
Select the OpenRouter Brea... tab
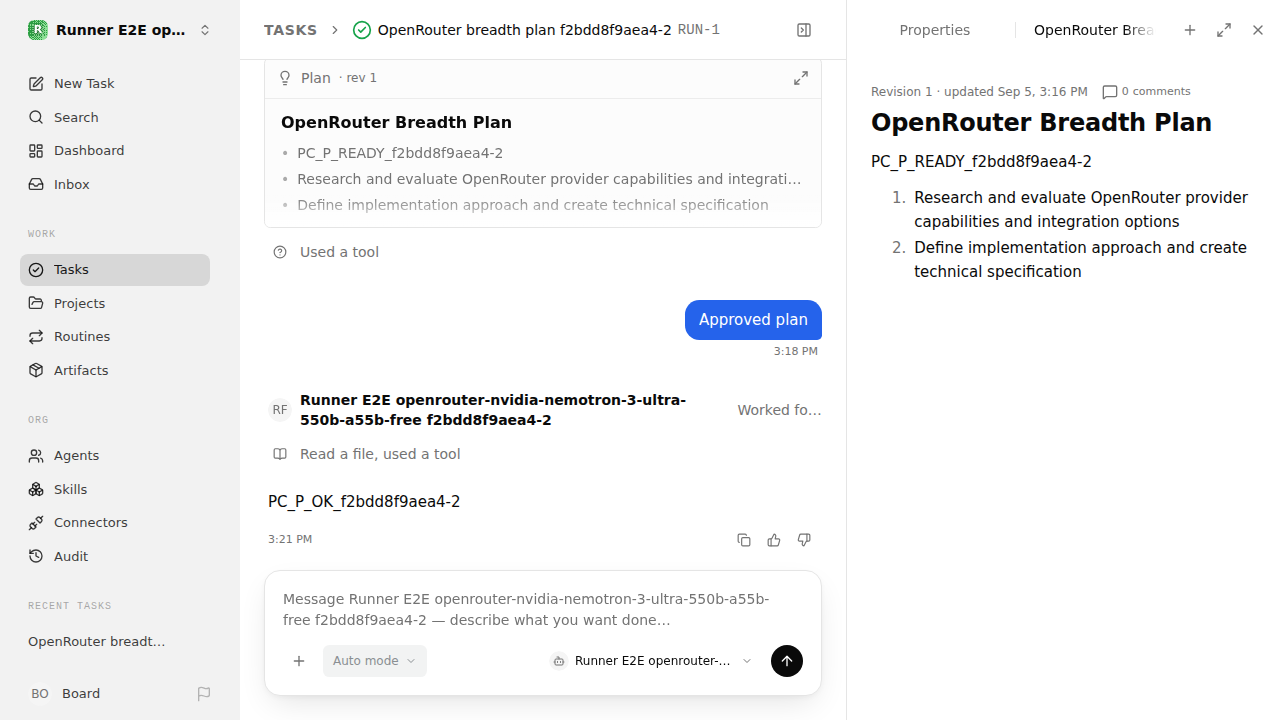(x=1093, y=30)
